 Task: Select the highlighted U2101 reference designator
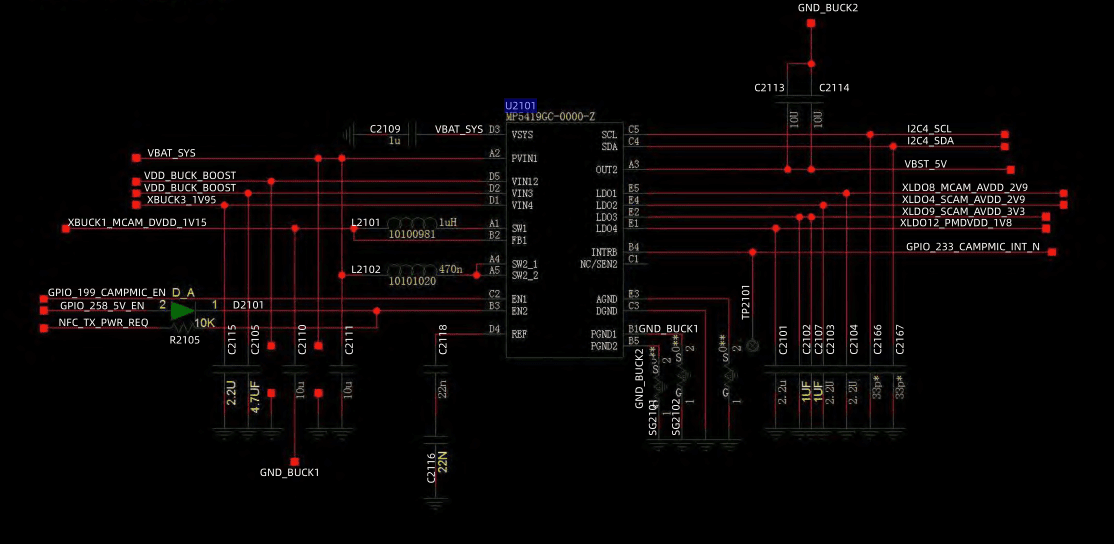(521, 106)
